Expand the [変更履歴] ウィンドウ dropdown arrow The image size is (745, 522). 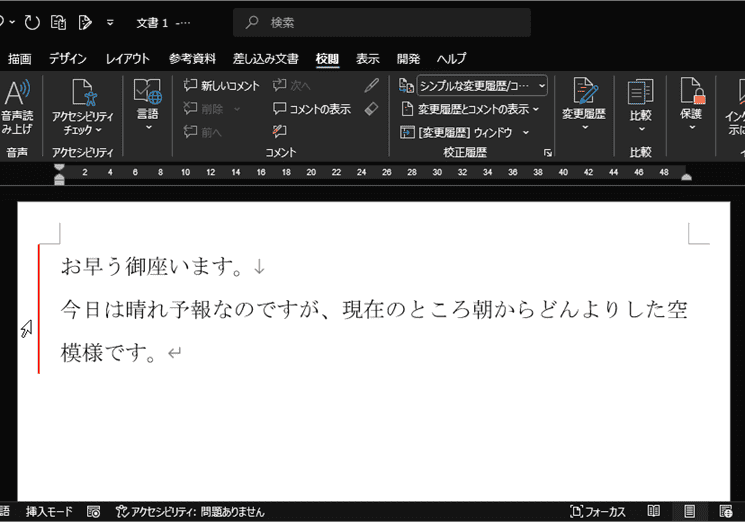525,132
